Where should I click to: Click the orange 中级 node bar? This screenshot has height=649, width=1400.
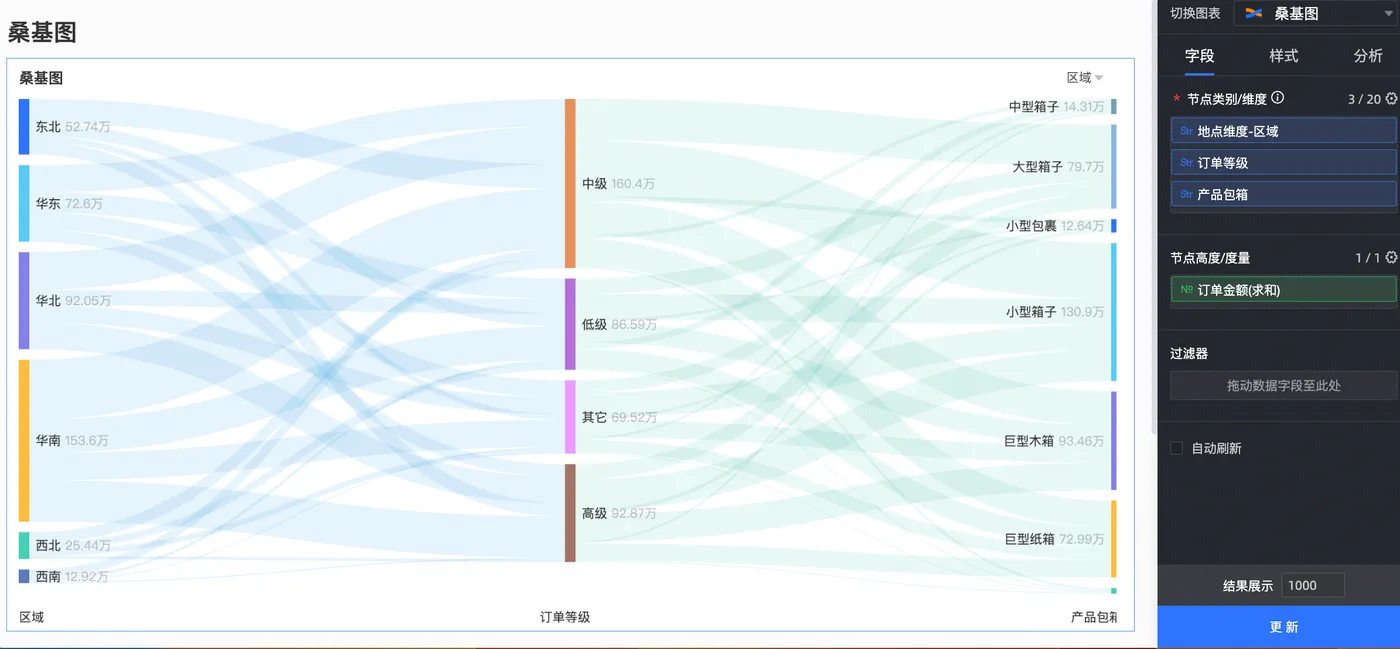click(570, 183)
